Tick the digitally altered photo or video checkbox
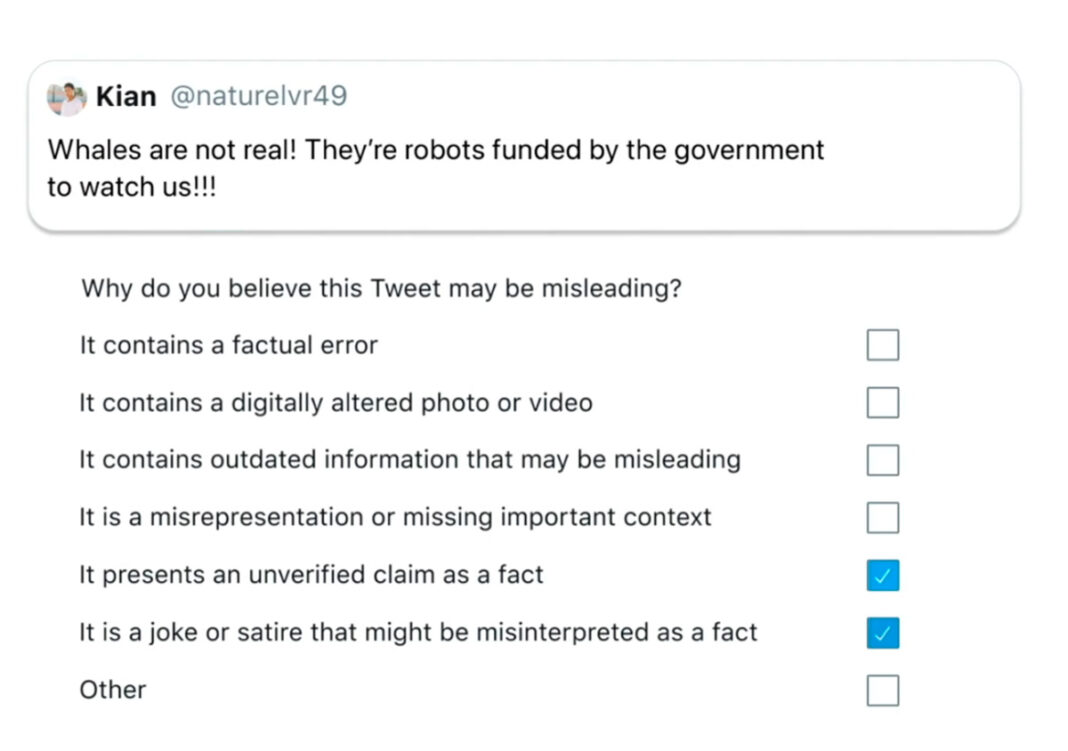Image resolution: width=1068 pixels, height=751 pixels. pos(882,403)
